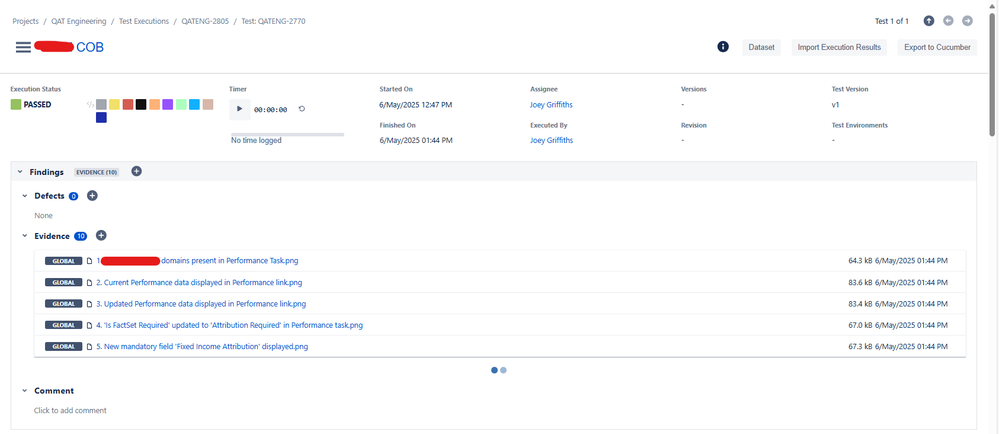Viewport: 999px width, 434px height.
Task: Click Started On '6/May/2025 12:47 PM' value
Action: point(416,105)
